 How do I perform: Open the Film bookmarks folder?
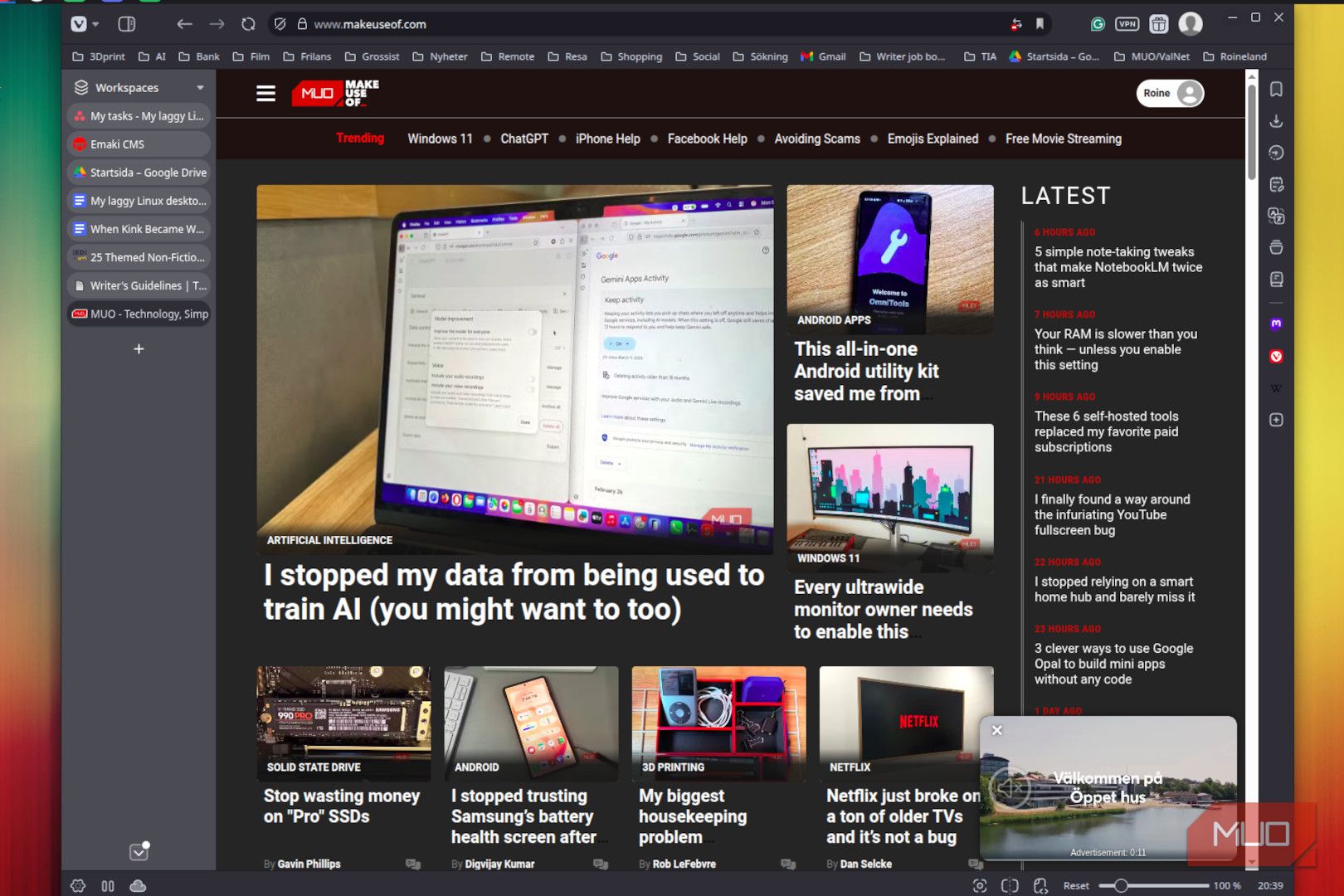251,56
